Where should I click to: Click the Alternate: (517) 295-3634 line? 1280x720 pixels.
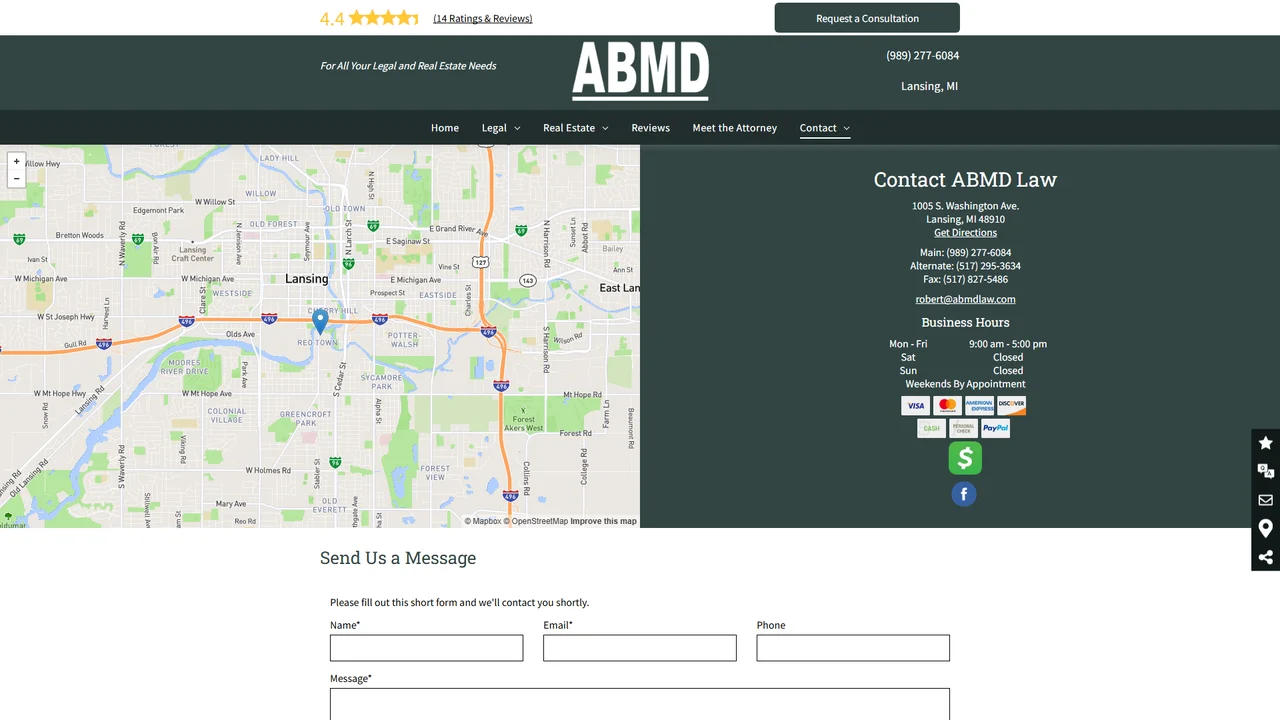(966, 266)
